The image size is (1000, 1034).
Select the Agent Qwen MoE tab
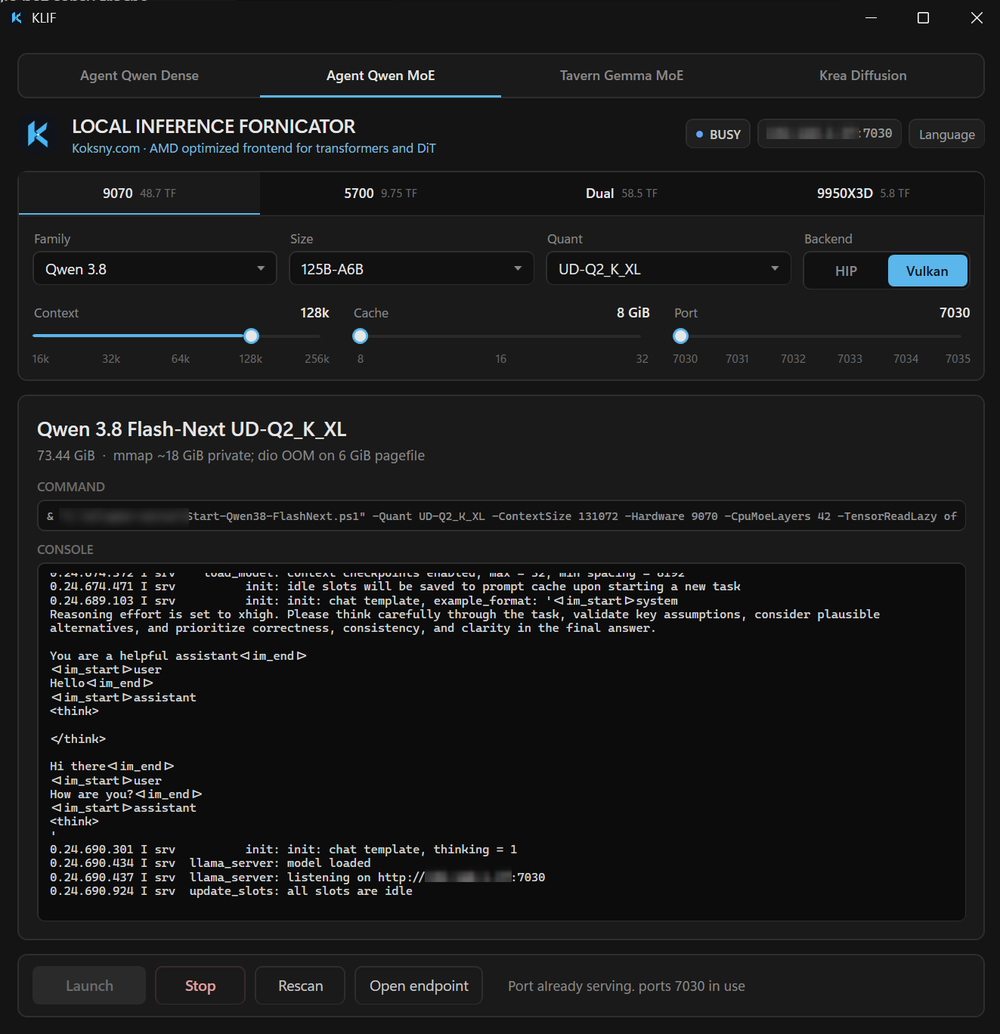click(381, 75)
